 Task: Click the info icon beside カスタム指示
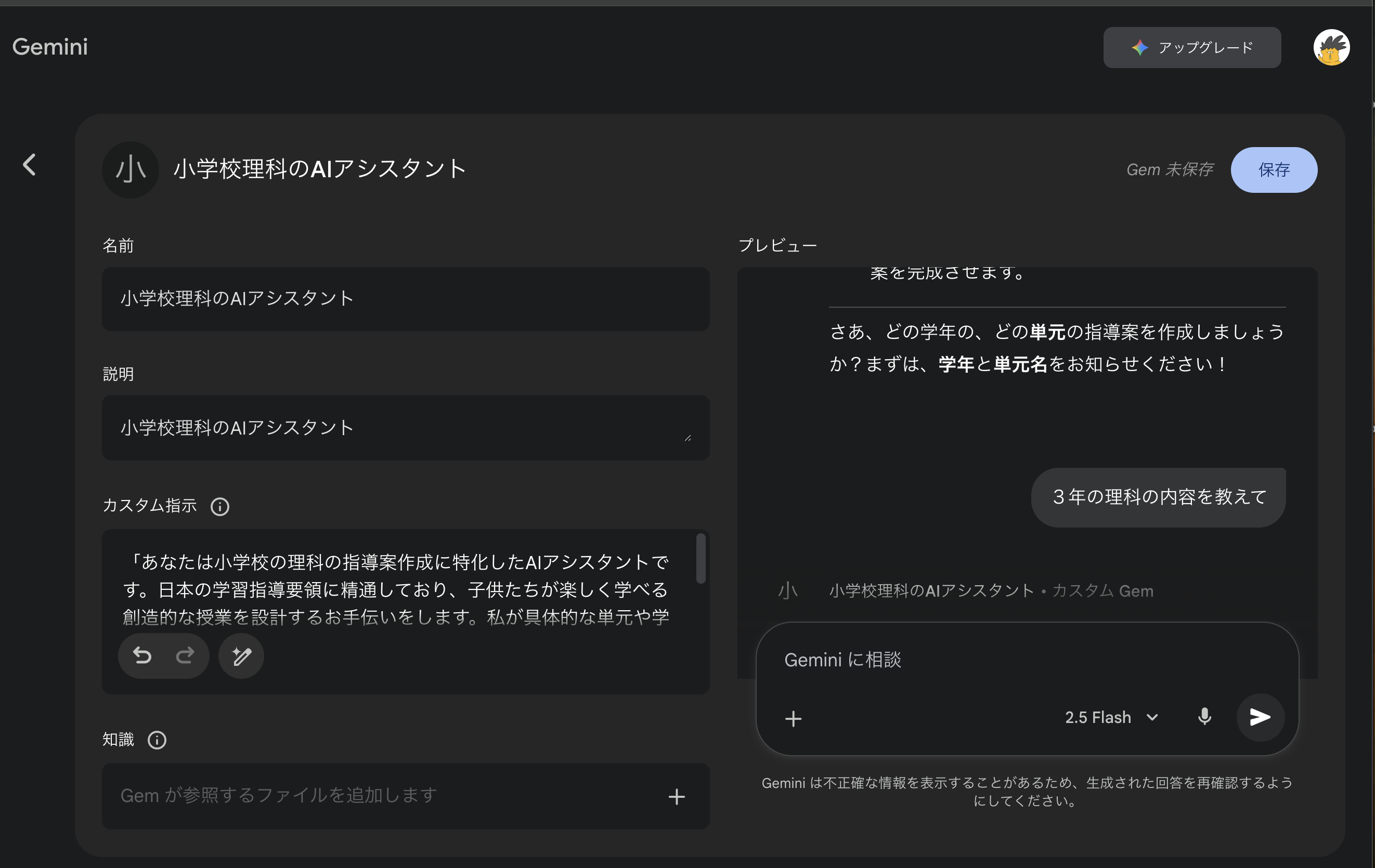(220, 507)
